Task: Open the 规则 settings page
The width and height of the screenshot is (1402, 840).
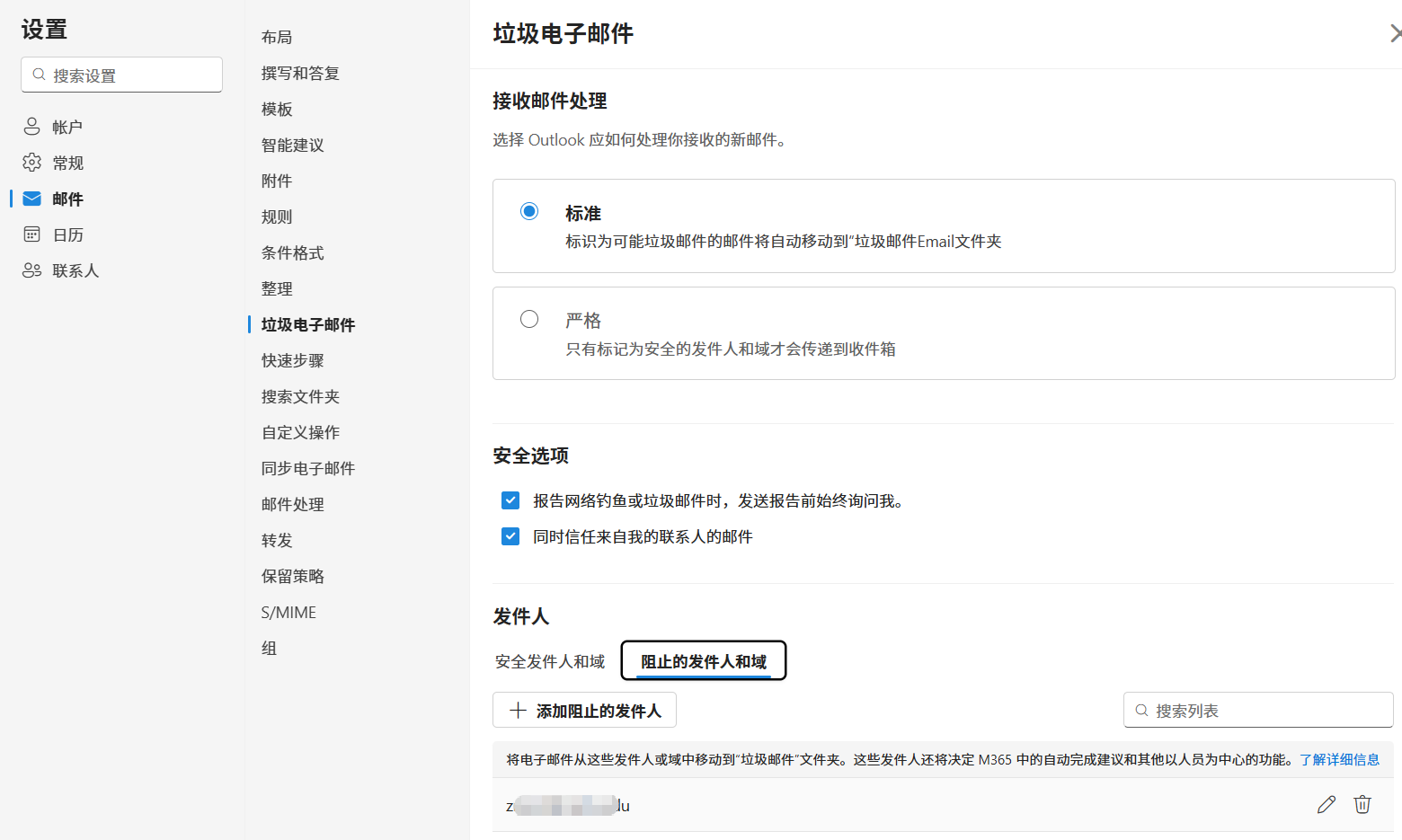Action: click(x=277, y=217)
